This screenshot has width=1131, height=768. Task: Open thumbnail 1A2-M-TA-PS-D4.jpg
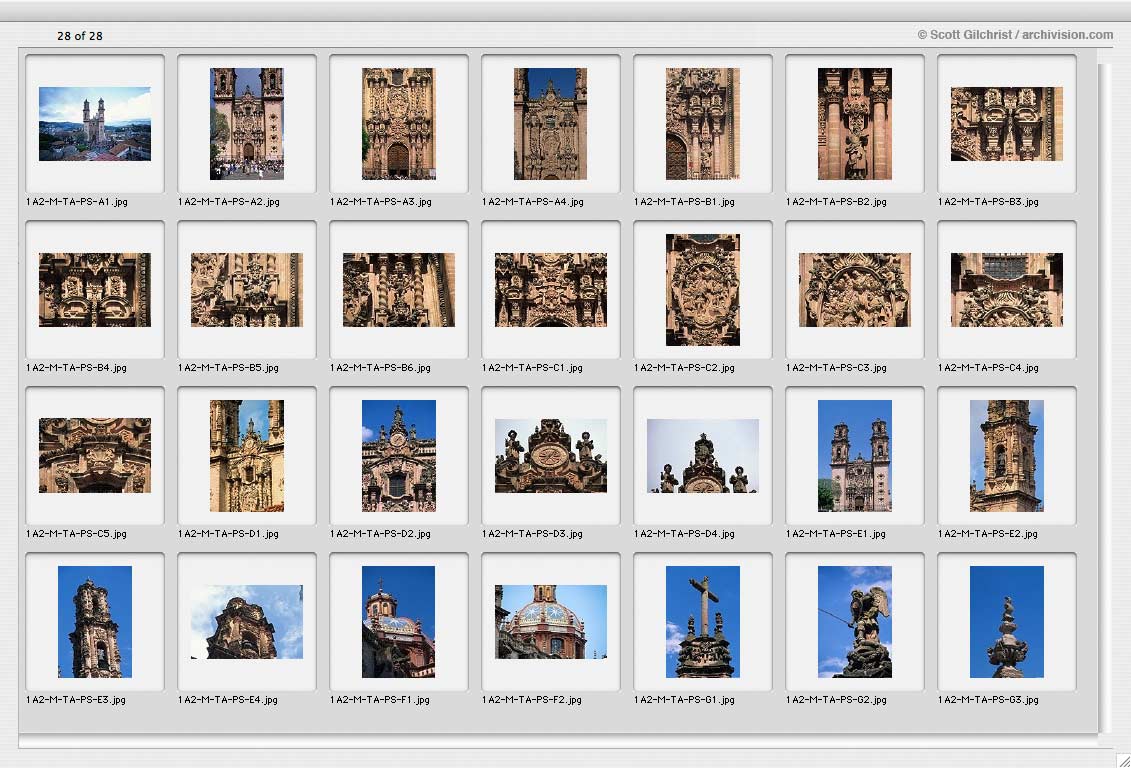pyautogui.click(x=703, y=456)
